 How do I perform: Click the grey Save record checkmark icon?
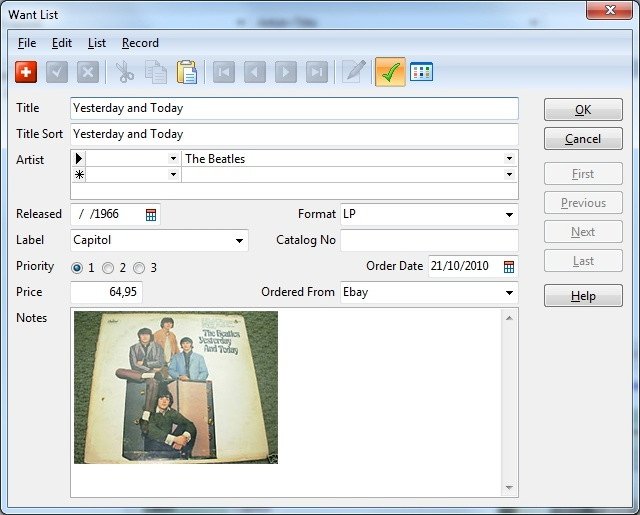[x=57, y=72]
